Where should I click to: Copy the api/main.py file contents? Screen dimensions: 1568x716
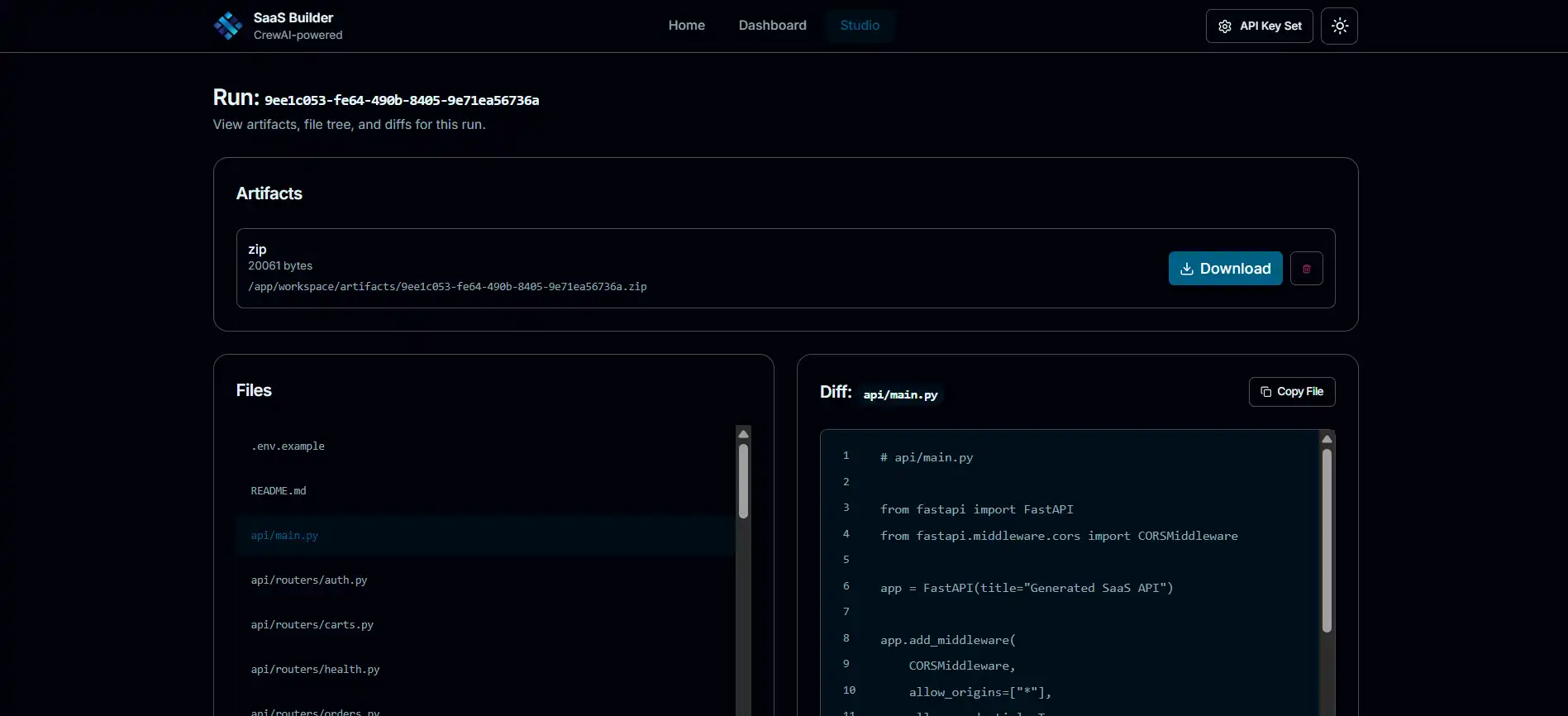(x=1291, y=392)
